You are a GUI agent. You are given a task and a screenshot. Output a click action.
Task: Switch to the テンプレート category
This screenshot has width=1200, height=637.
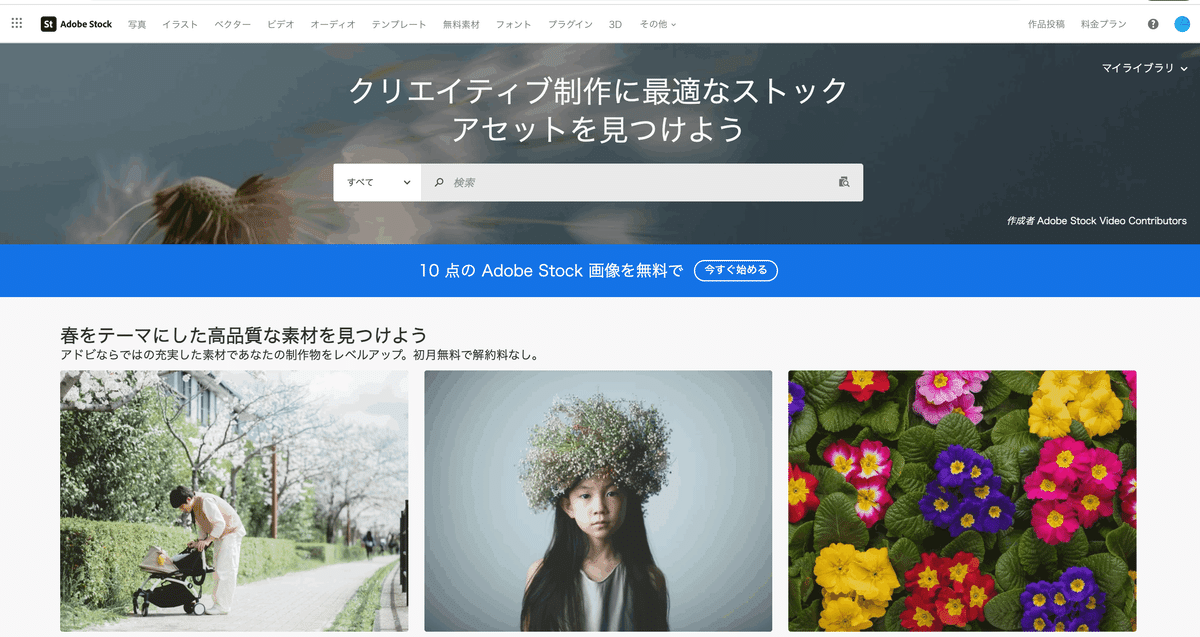pos(399,23)
